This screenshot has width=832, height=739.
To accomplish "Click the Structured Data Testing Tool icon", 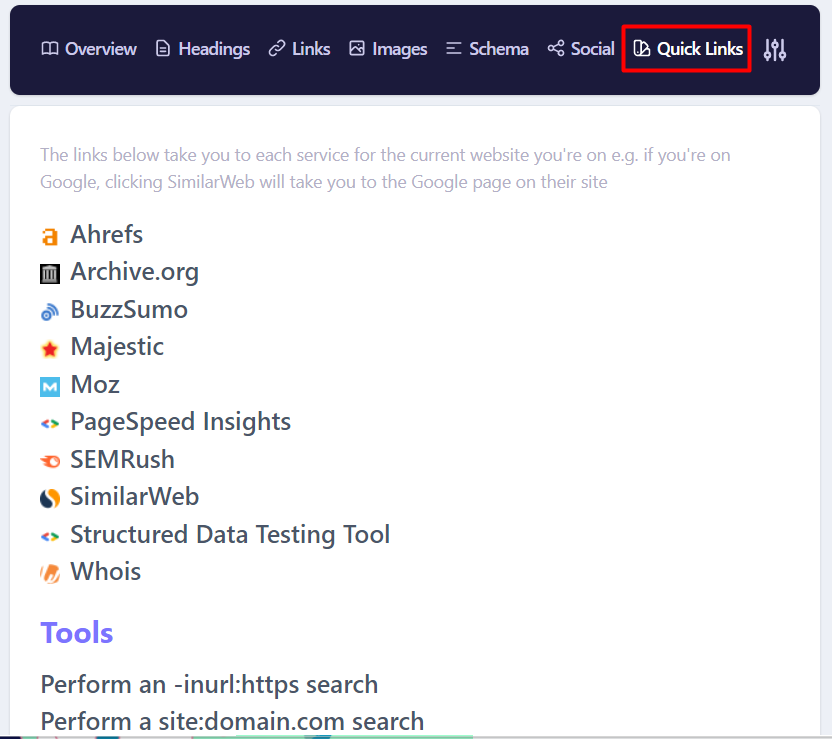I will click(50, 536).
